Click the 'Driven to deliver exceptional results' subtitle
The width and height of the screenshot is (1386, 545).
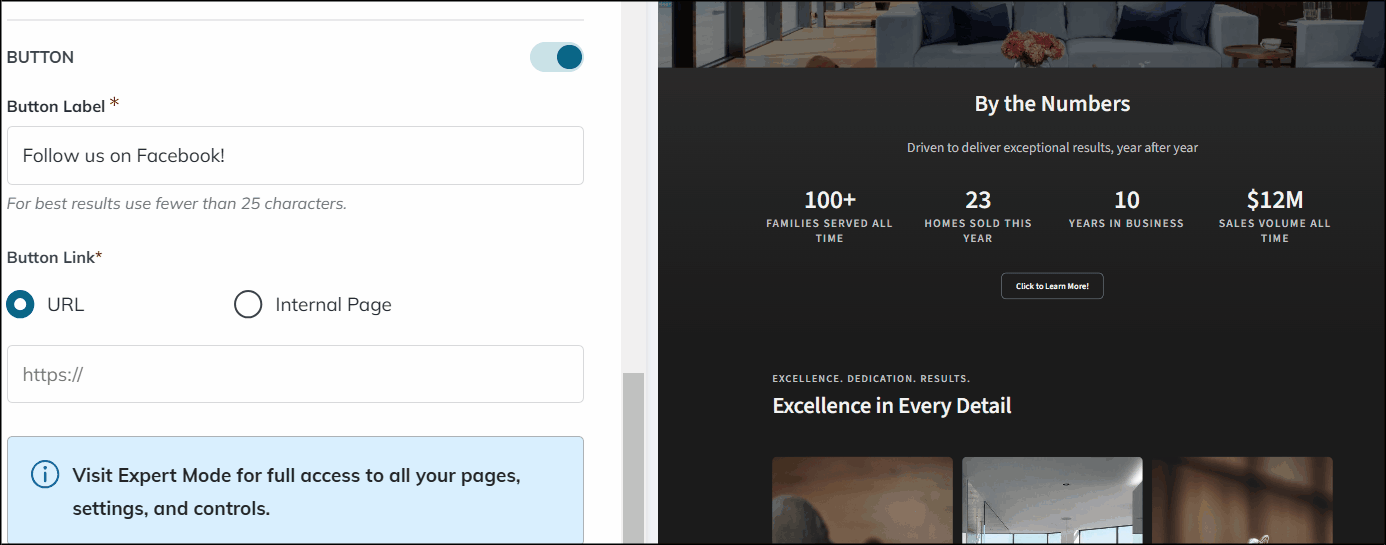(x=1052, y=147)
